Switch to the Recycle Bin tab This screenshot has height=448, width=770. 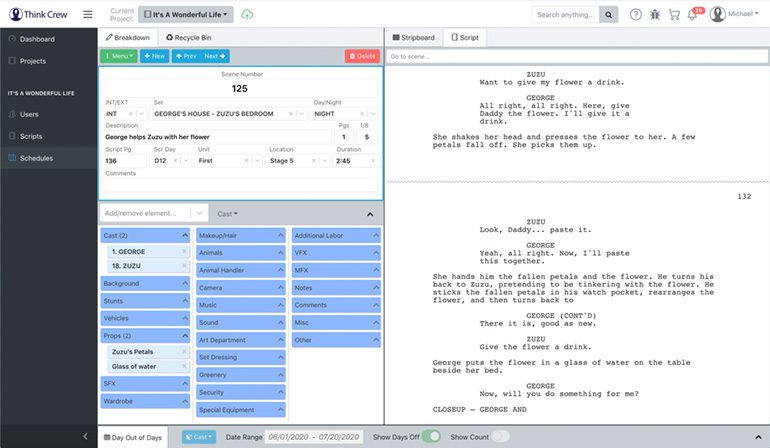(x=189, y=37)
